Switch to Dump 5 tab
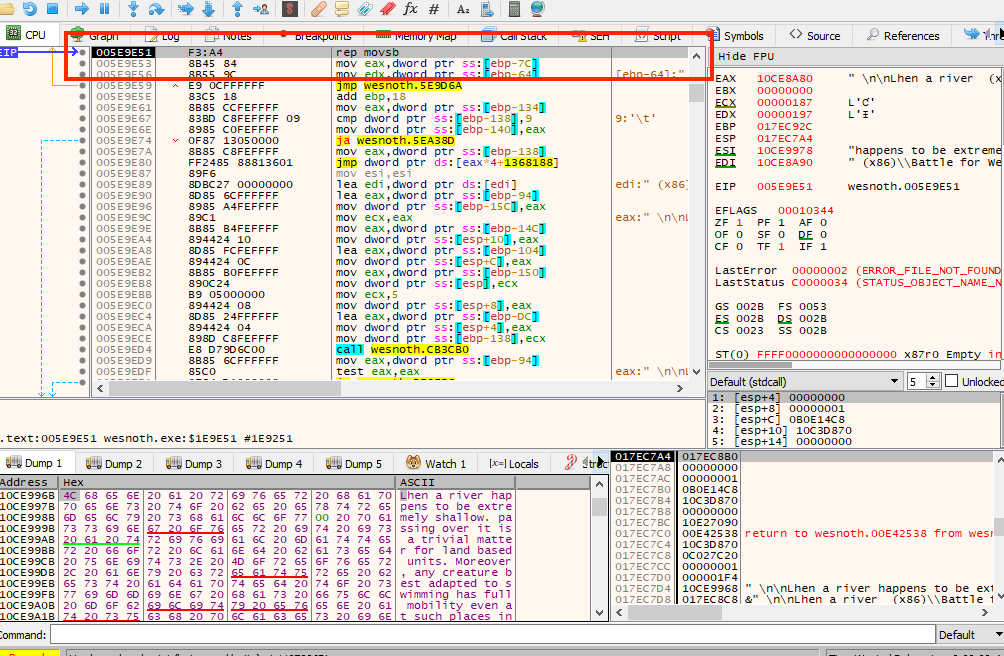Screen dimensions: 1004x656 point(354,463)
